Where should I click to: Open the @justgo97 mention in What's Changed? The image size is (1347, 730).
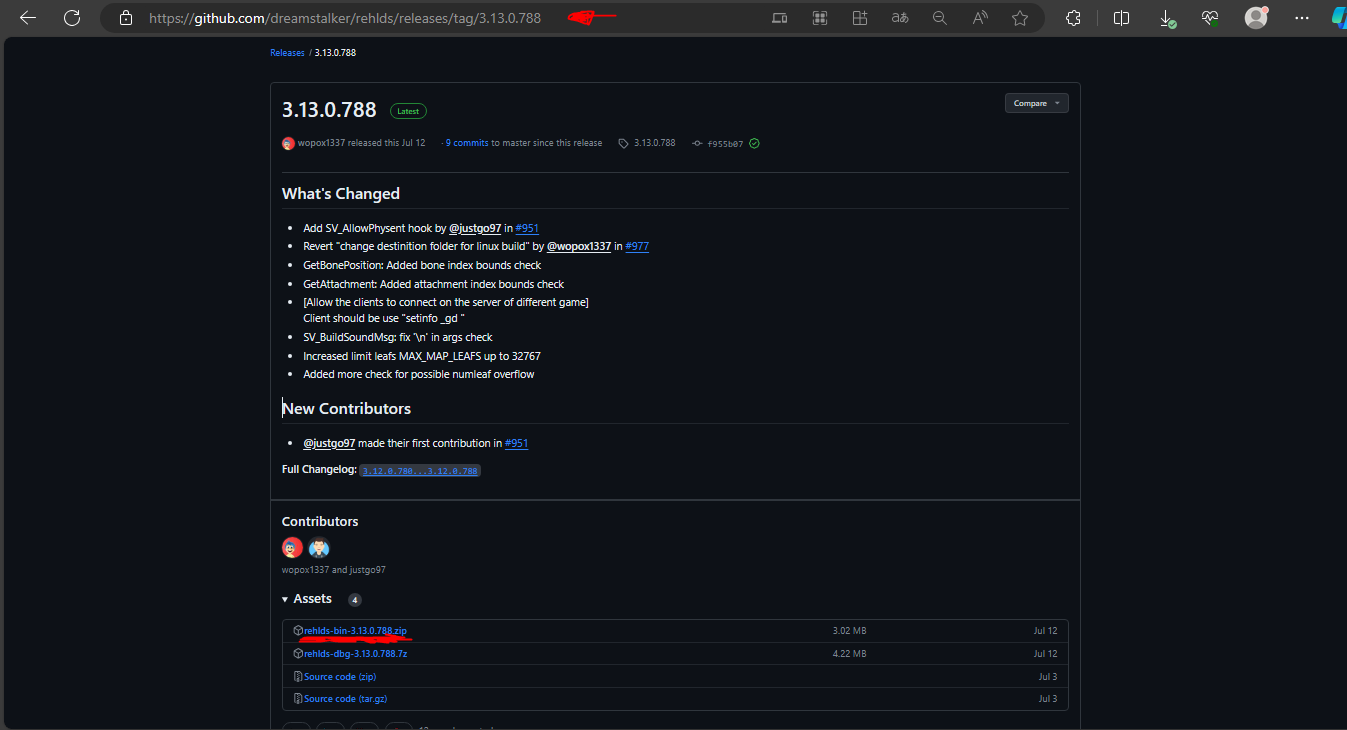[x=475, y=228]
